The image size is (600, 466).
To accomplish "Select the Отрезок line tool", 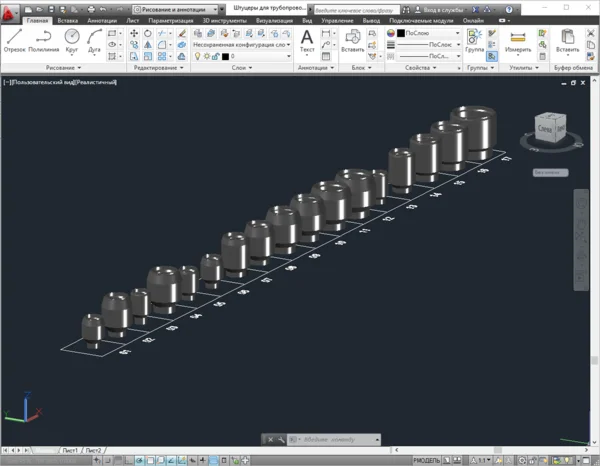I will click(15, 41).
